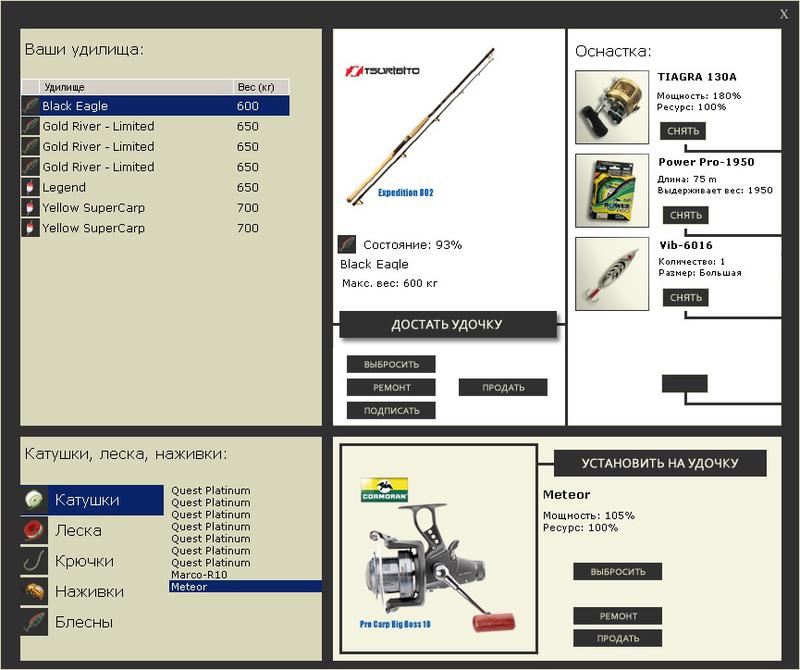800x670 pixels.
Task: Click ПРОДАТЬ next to rod РЕМОНТ
Action: tap(503, 387)
